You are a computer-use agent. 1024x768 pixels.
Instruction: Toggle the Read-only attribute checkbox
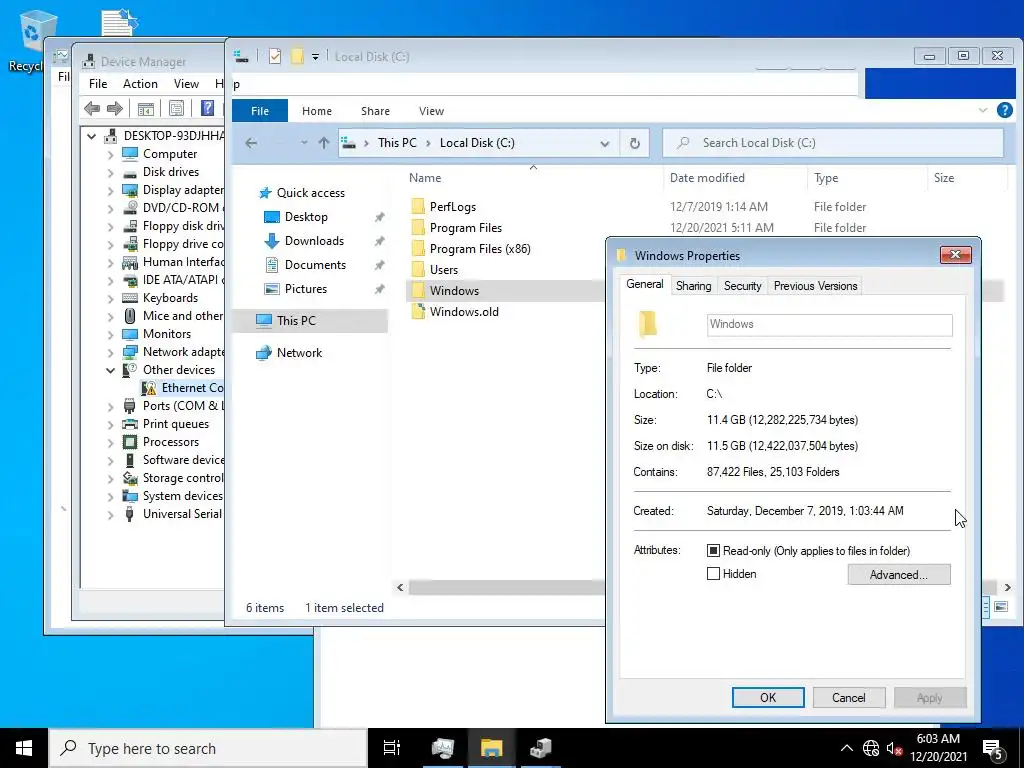click(x=714, y=551)
